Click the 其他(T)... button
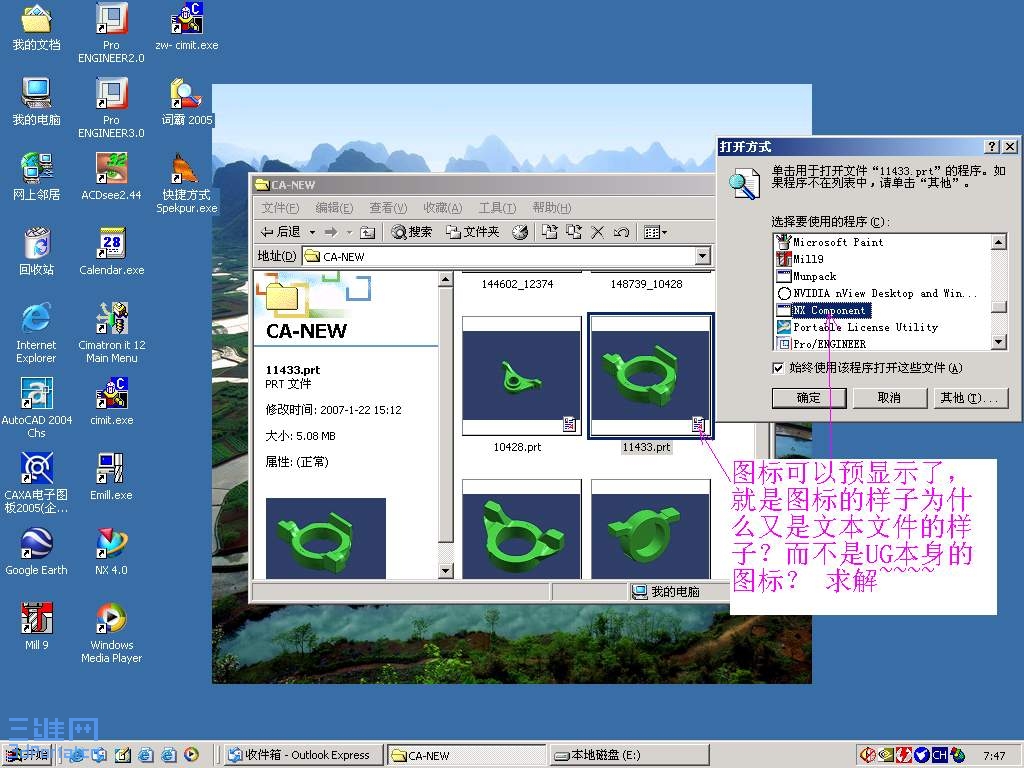 point(969,398)
